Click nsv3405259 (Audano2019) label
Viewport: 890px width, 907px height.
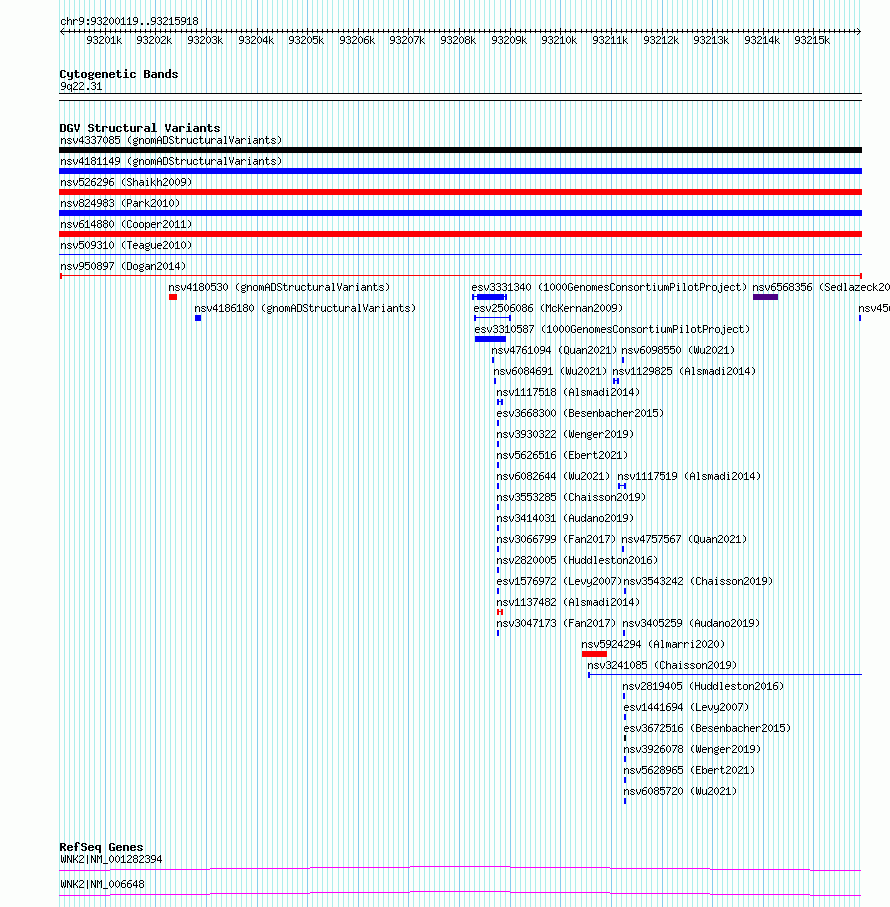click(x=691, y=623)
